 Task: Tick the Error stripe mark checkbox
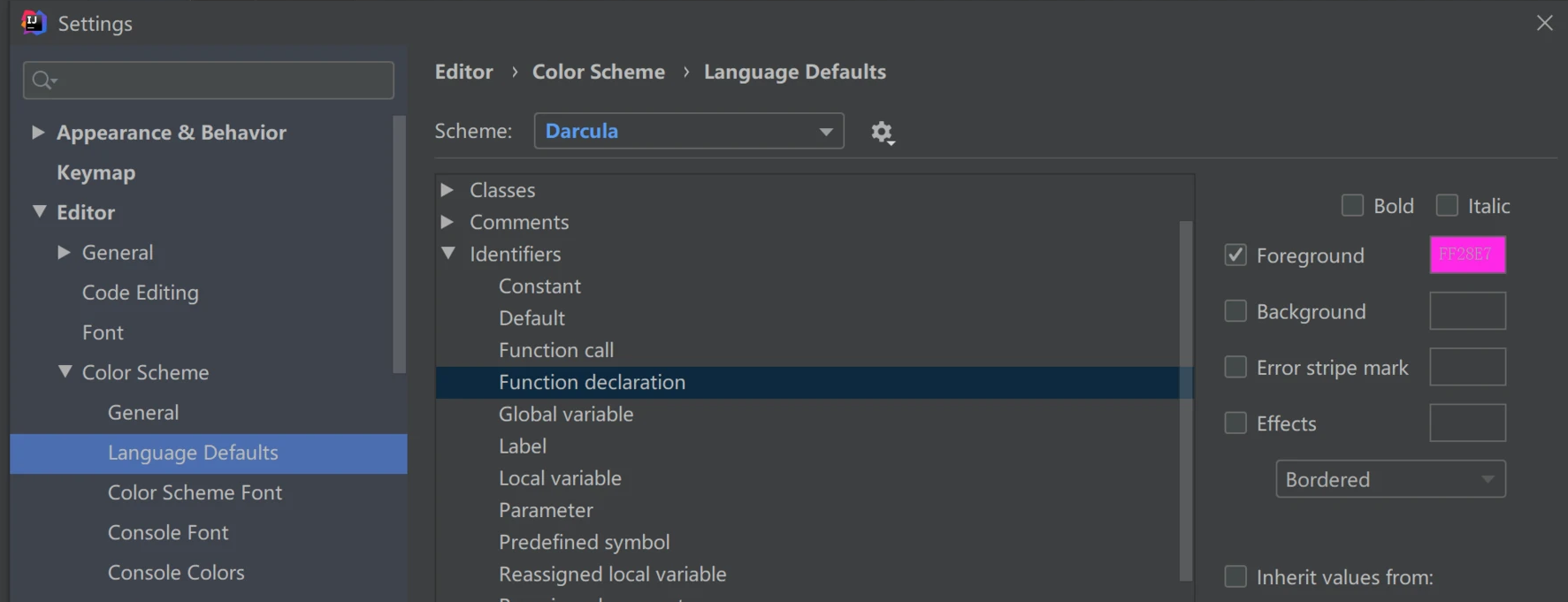(1235, 367)
